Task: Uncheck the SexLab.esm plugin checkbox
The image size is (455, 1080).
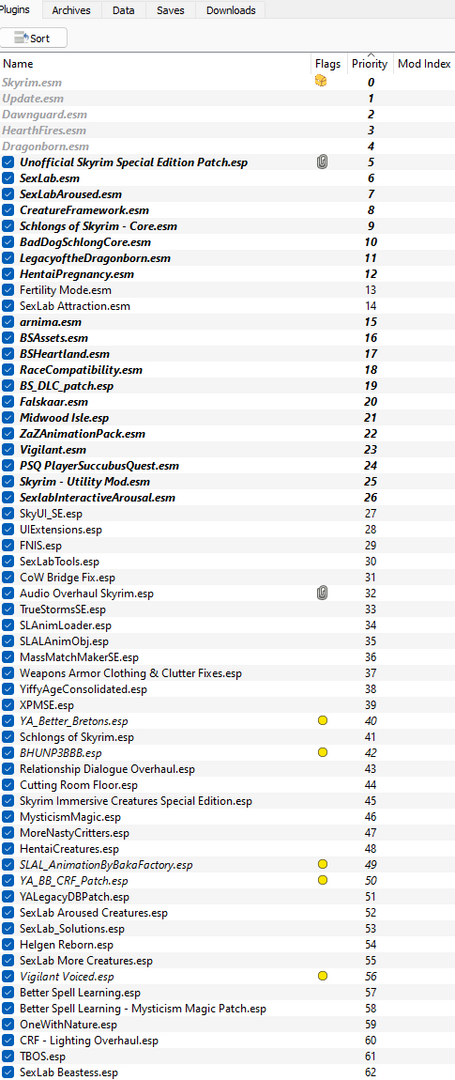Action: pos(8,178)
